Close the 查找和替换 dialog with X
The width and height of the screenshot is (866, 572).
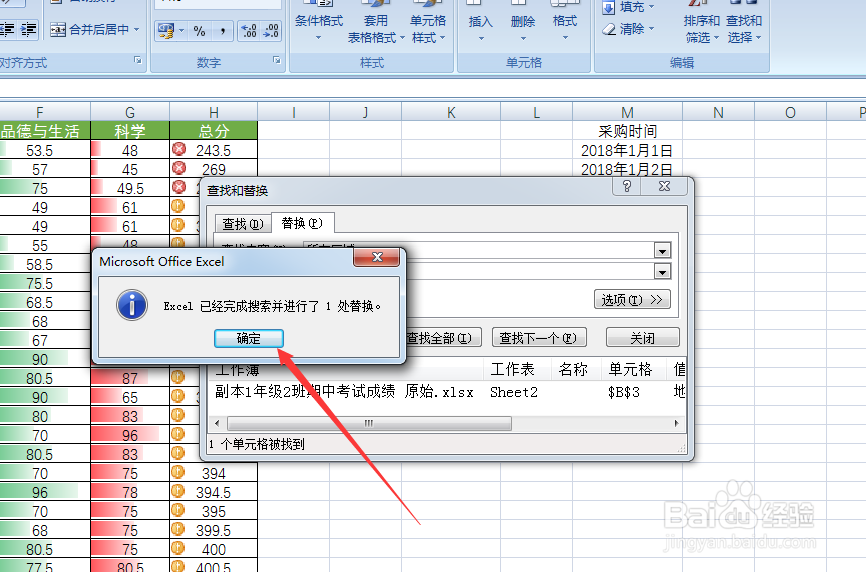tap(664, 187)
